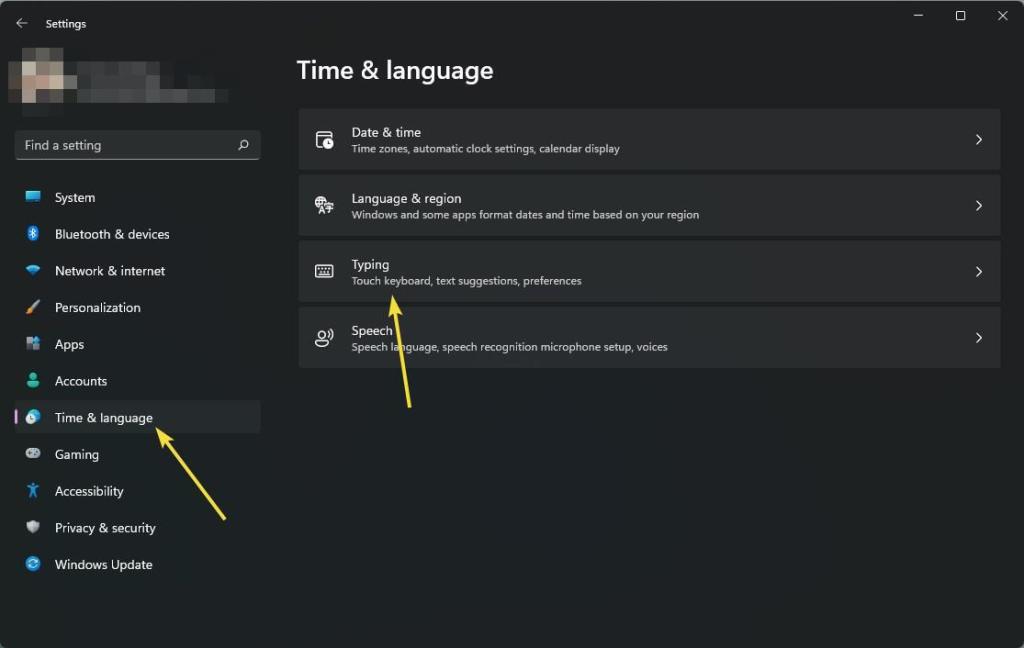Click "Speech language, speech recognition" description
The height and width of the screenshot is (648, 1024).
coord(509,347)
